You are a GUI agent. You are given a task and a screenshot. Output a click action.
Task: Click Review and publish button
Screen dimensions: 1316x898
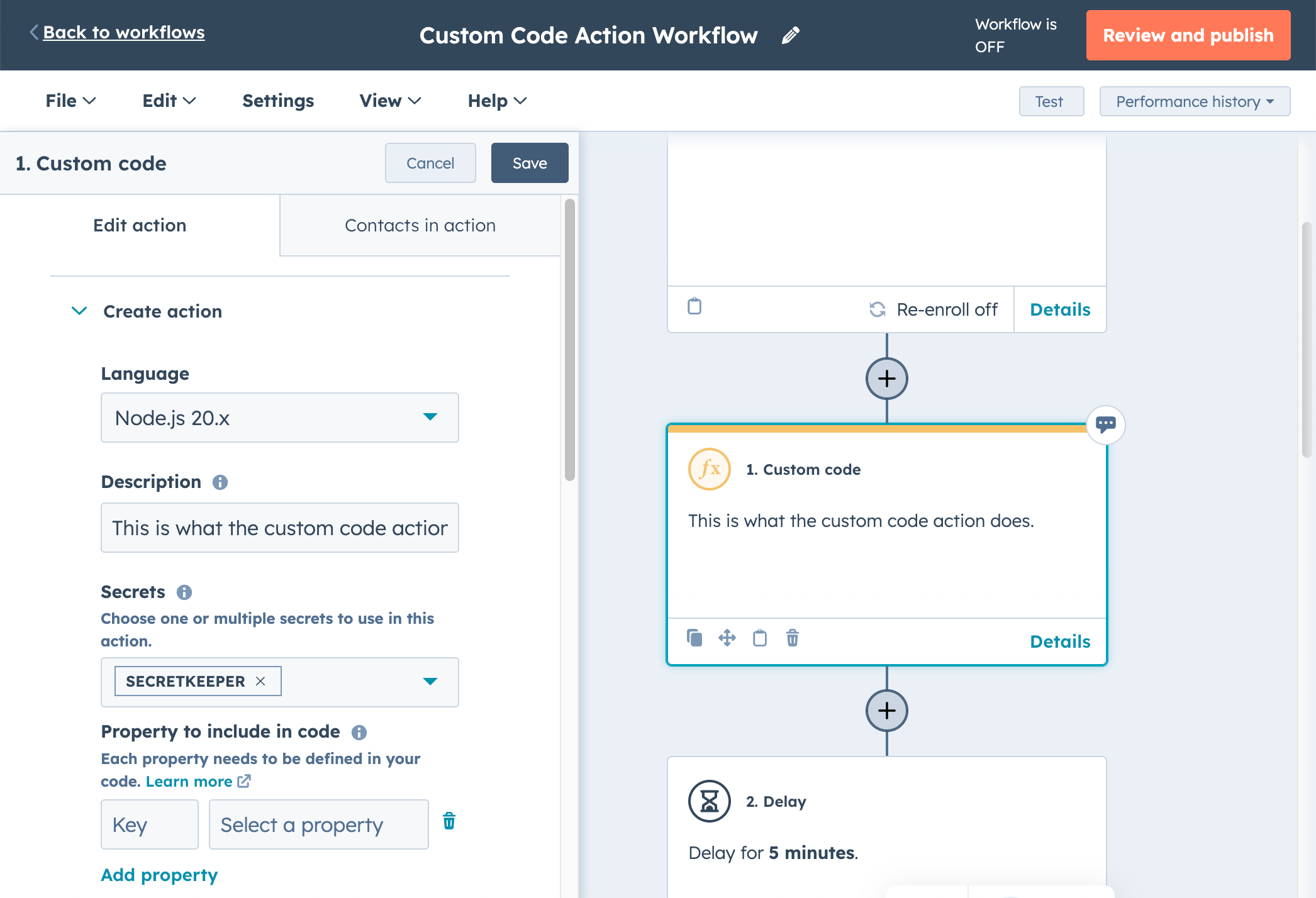1188,35
